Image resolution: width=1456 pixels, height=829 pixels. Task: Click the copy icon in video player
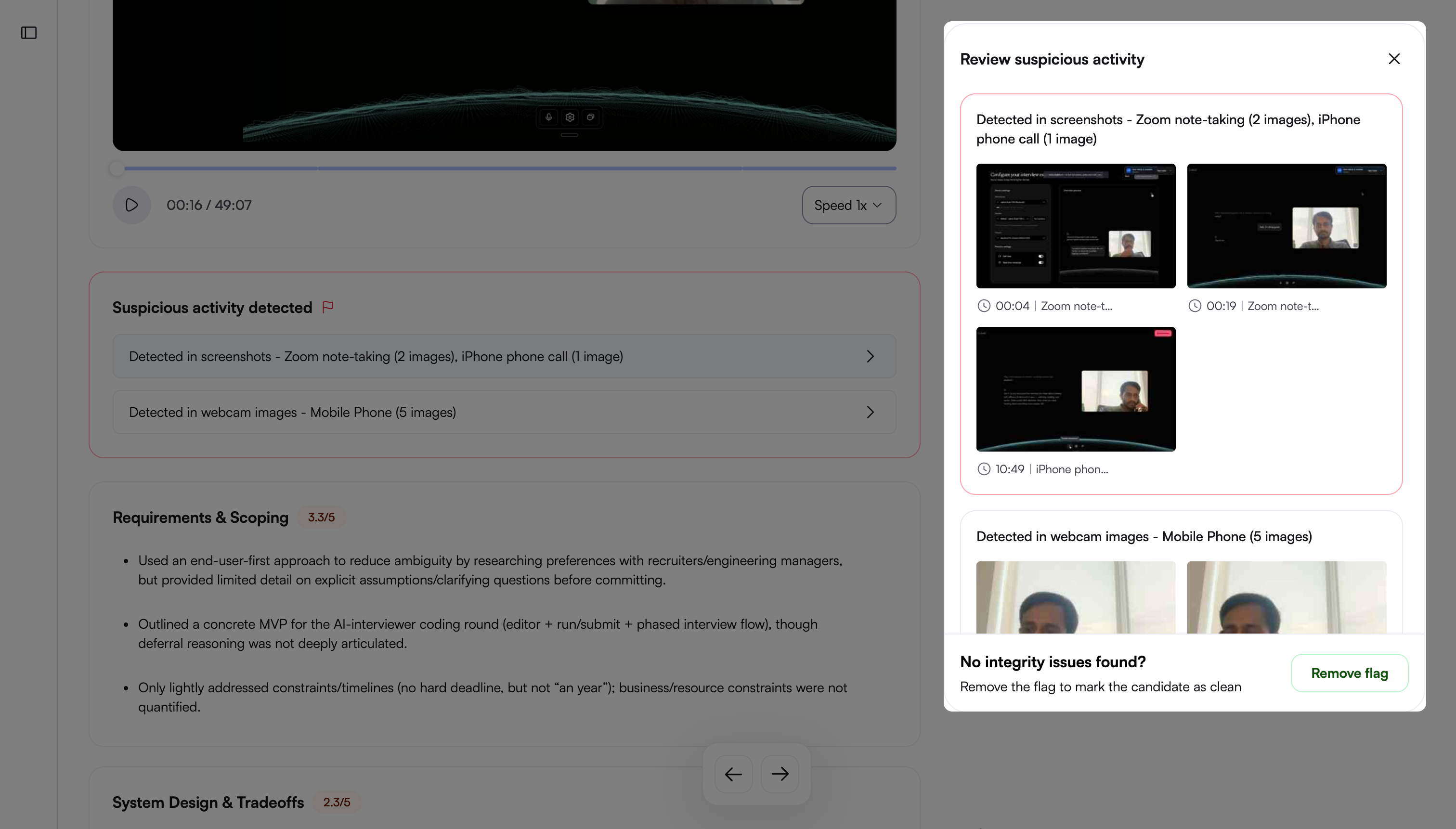[590, 117]
